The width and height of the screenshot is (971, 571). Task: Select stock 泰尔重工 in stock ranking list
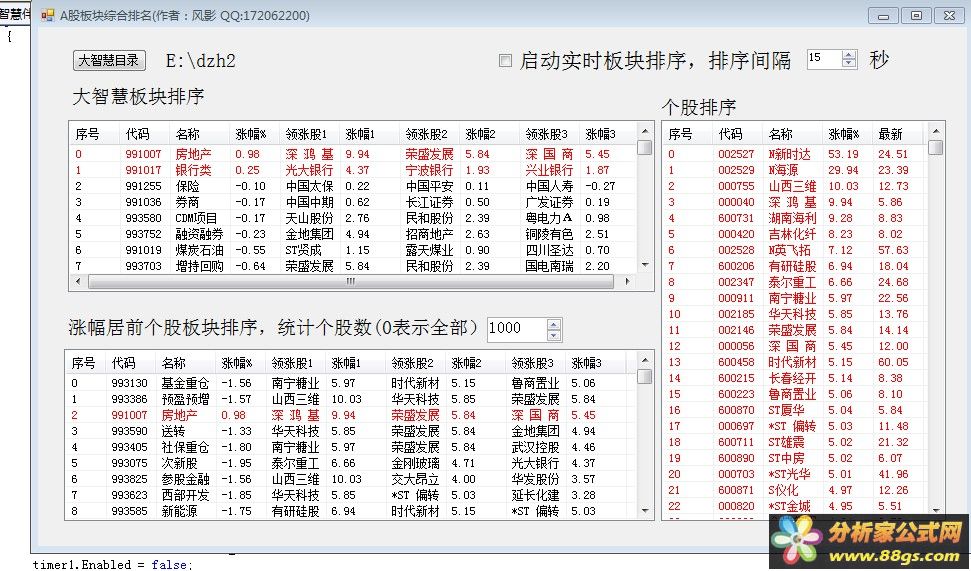point(796,282)
